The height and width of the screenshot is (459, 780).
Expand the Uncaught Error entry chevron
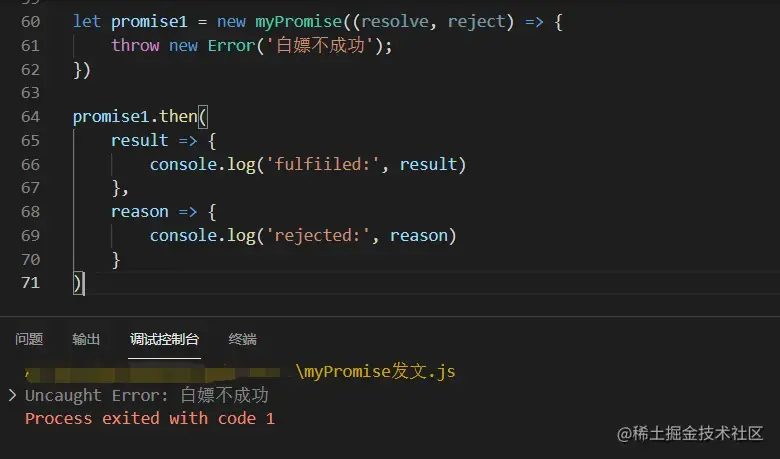coord(12,395)
